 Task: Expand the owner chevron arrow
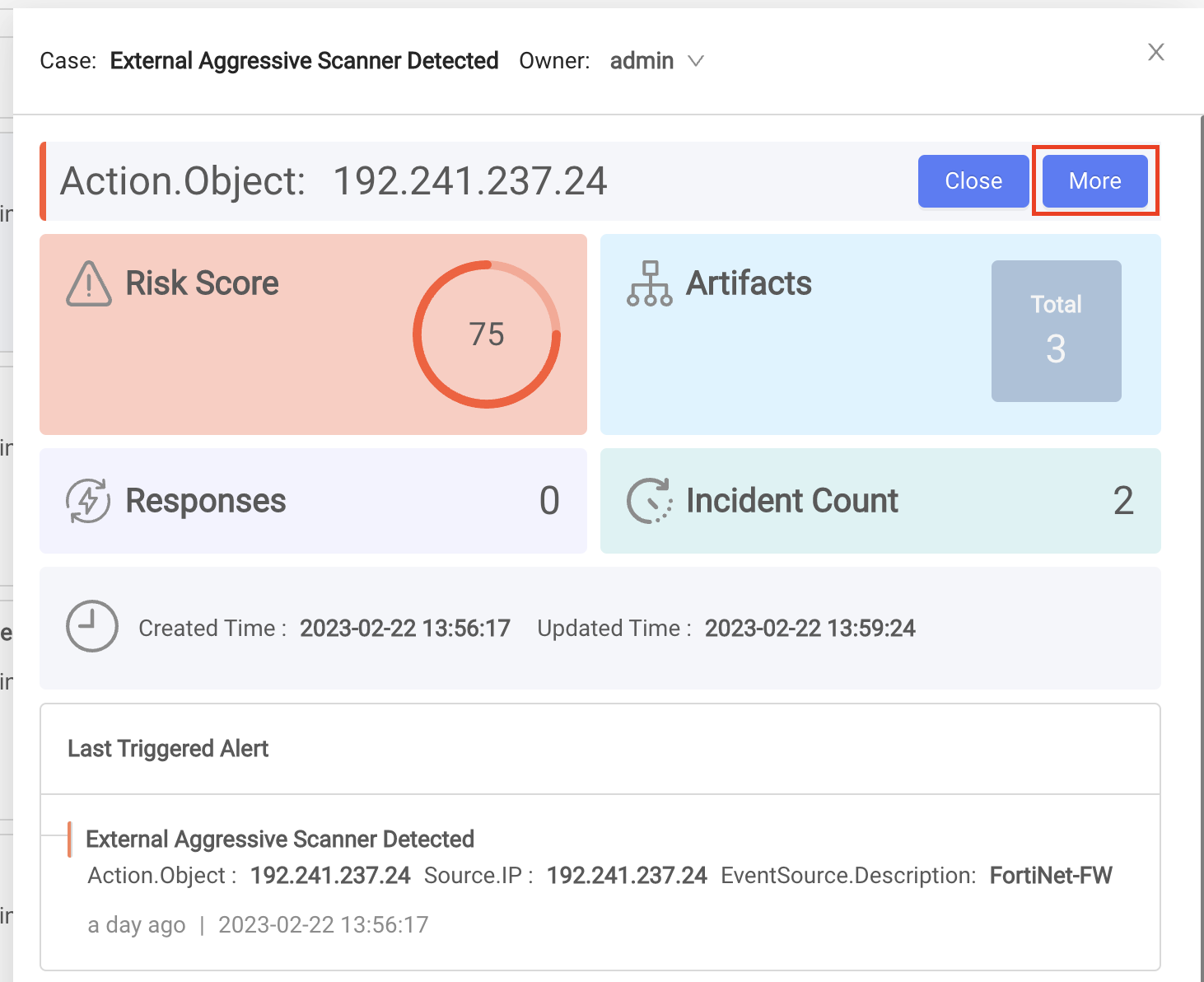click(696, 61)
